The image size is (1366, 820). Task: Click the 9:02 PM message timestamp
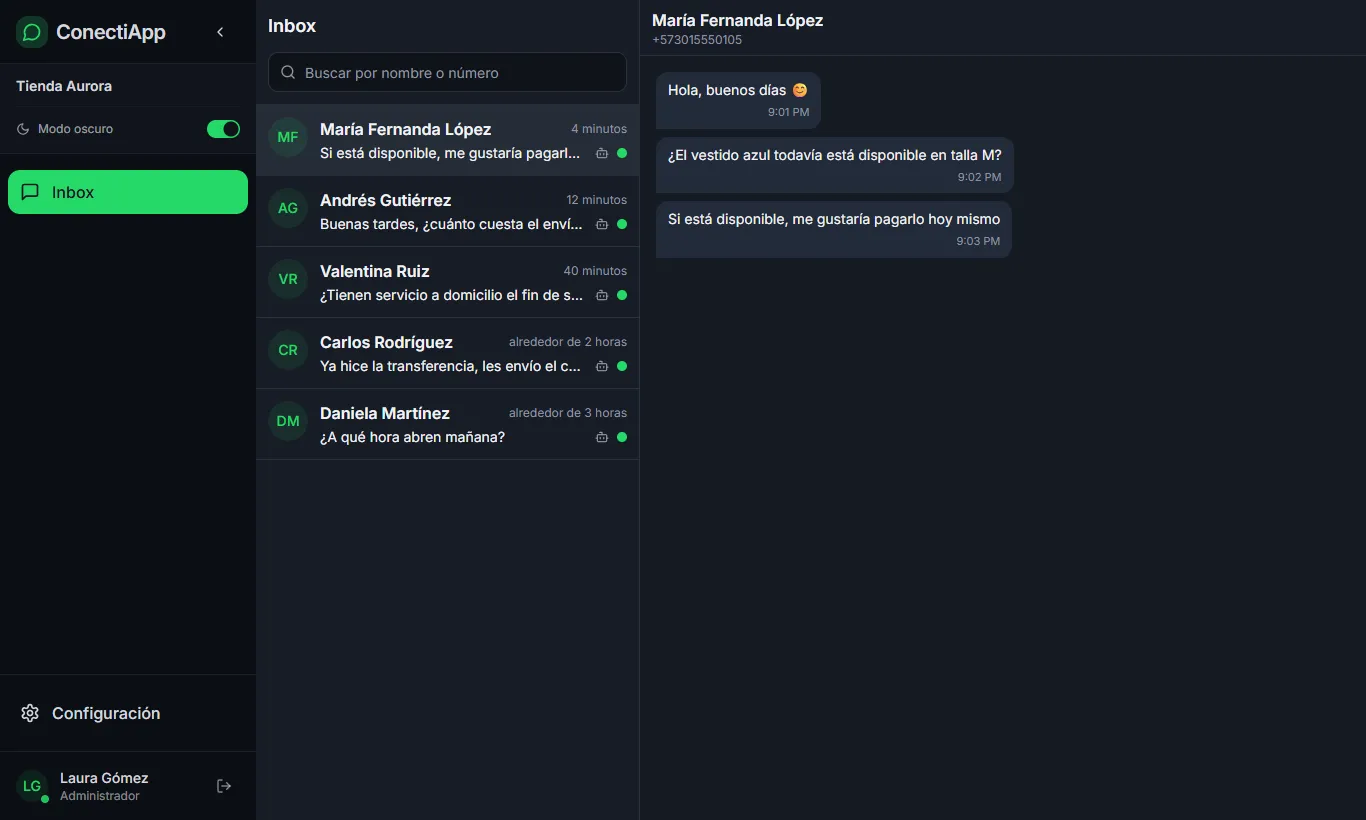(979, 177)
